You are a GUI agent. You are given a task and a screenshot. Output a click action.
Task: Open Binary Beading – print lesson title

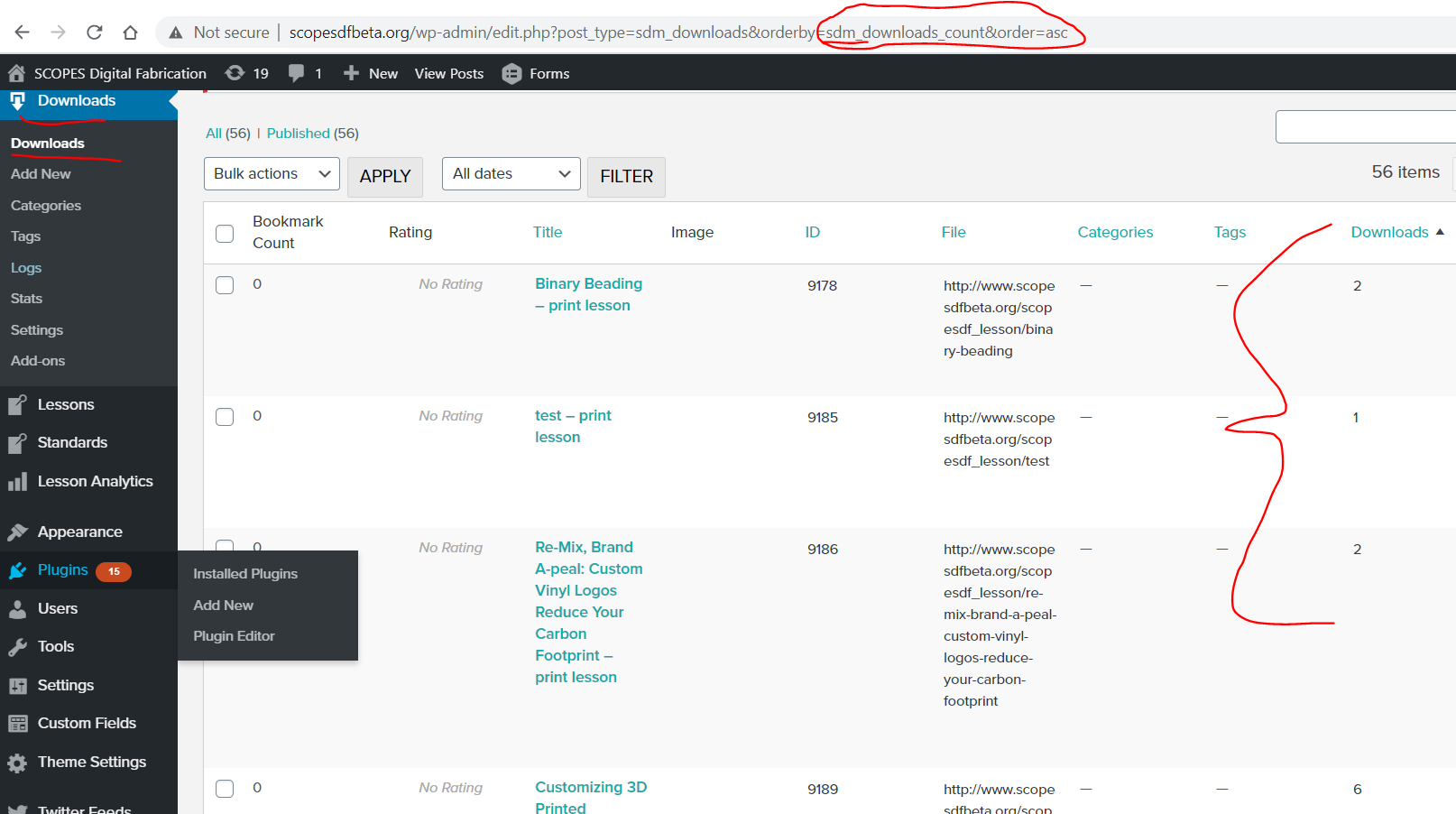(x=589, y=295)
